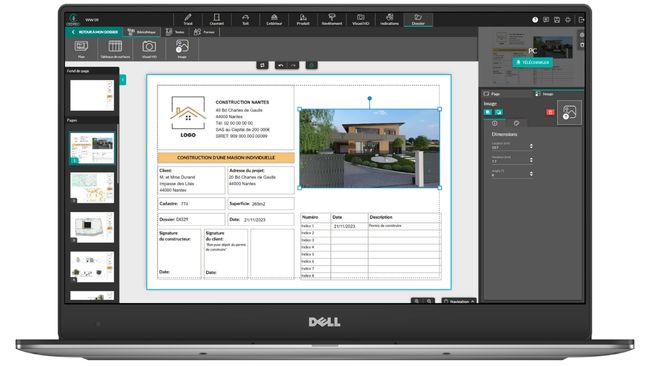Click the undo arrow above the page
650x366 pixels.
coord(281,65)
